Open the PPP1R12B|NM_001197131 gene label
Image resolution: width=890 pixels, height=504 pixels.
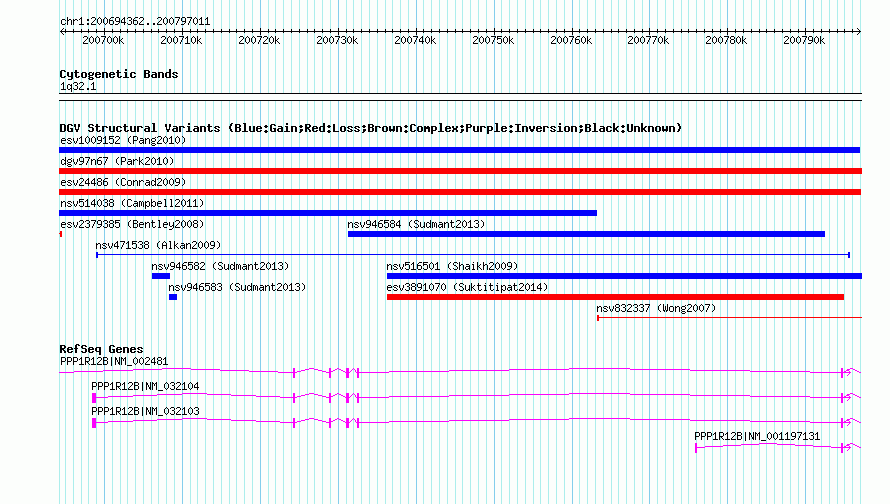tap(757, 436)
